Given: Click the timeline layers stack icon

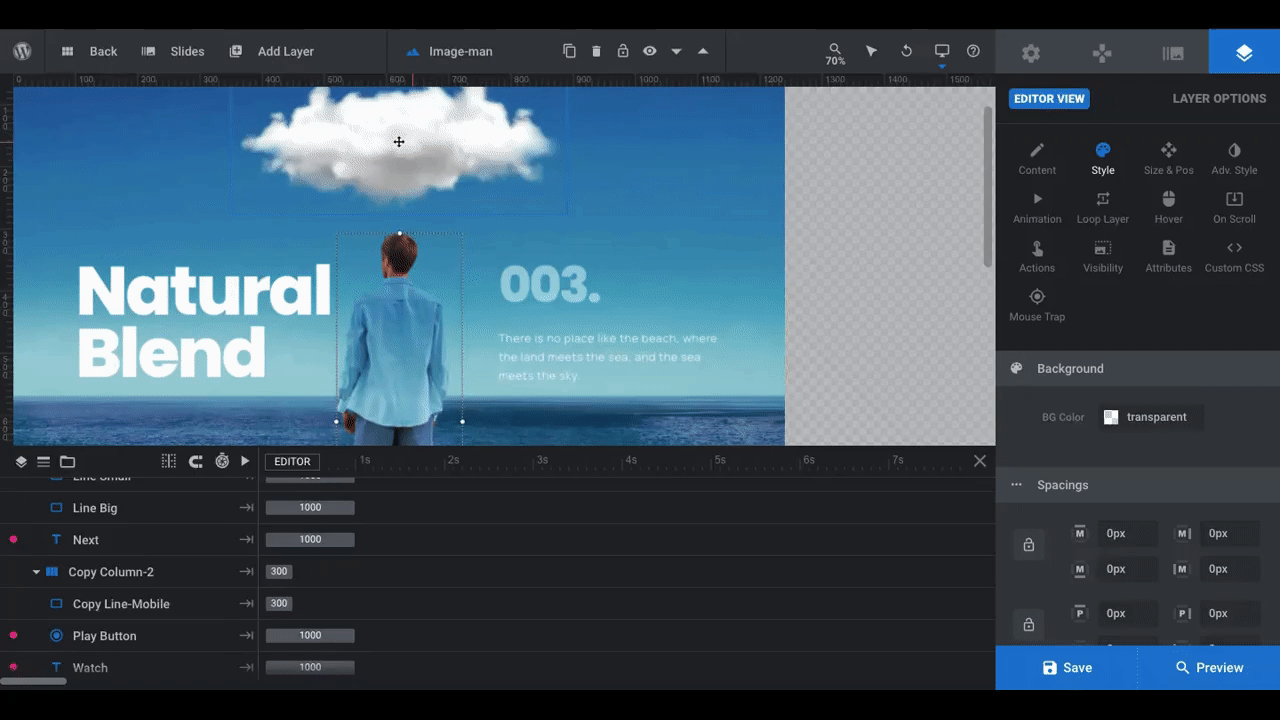Looking at the screenshot, I should (21, 461).
